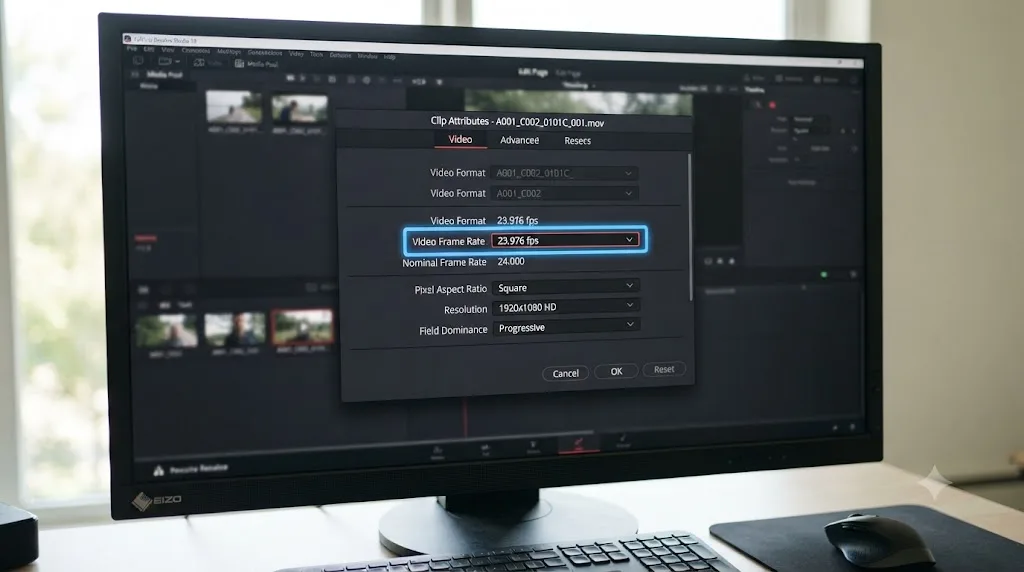Select the middle clip thumbnail in the lower bin
Screen dimensions: 1024x572
235,329
